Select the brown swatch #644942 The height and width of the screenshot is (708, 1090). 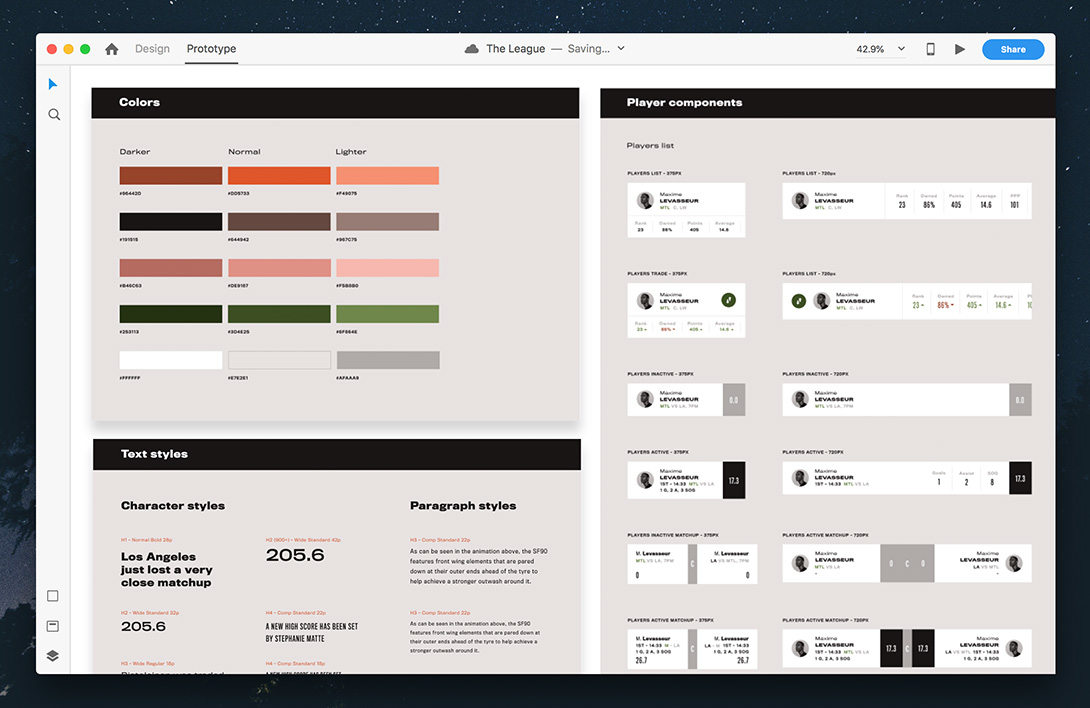279,221
